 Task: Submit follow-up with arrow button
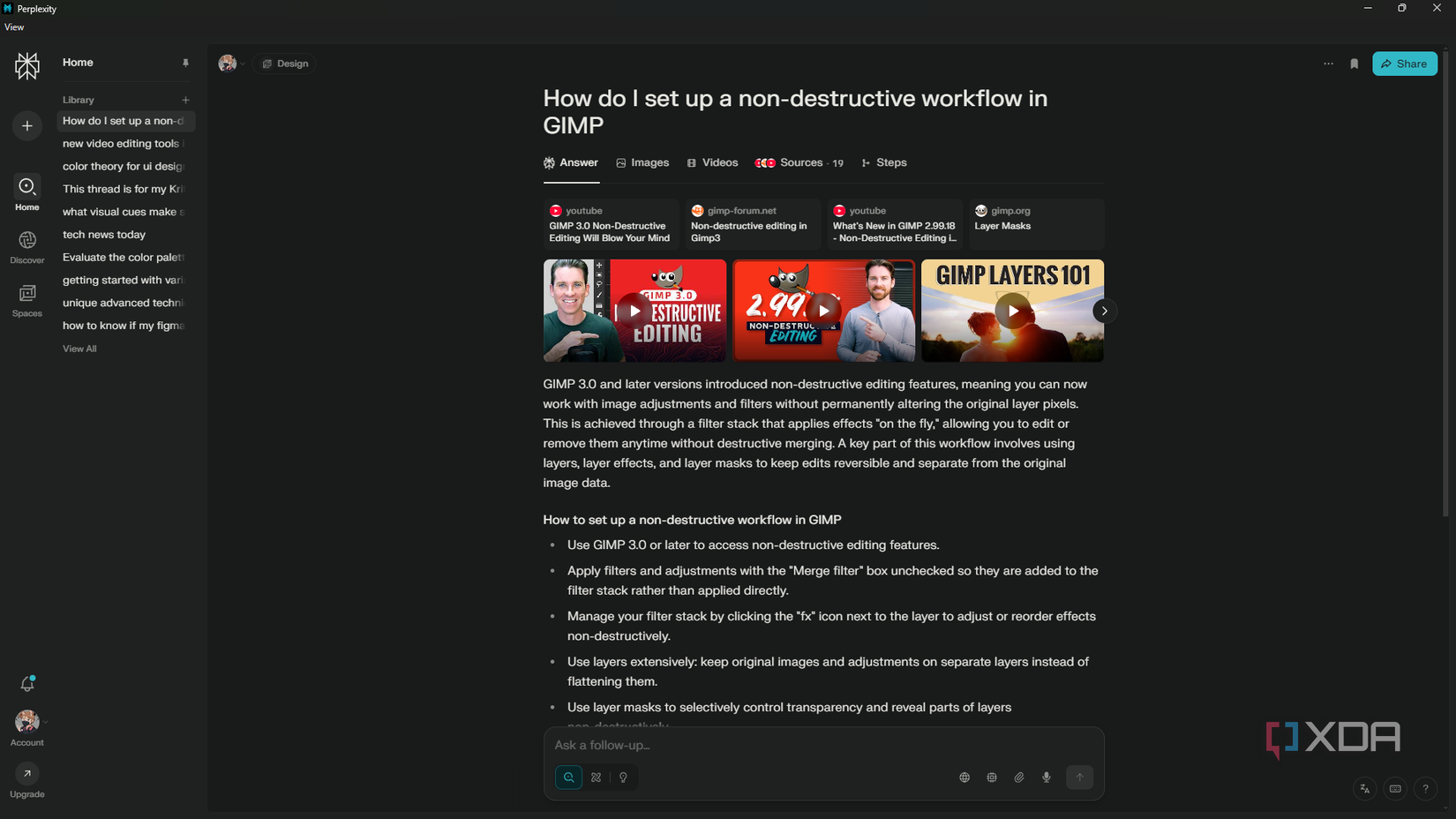point(1079,778)
